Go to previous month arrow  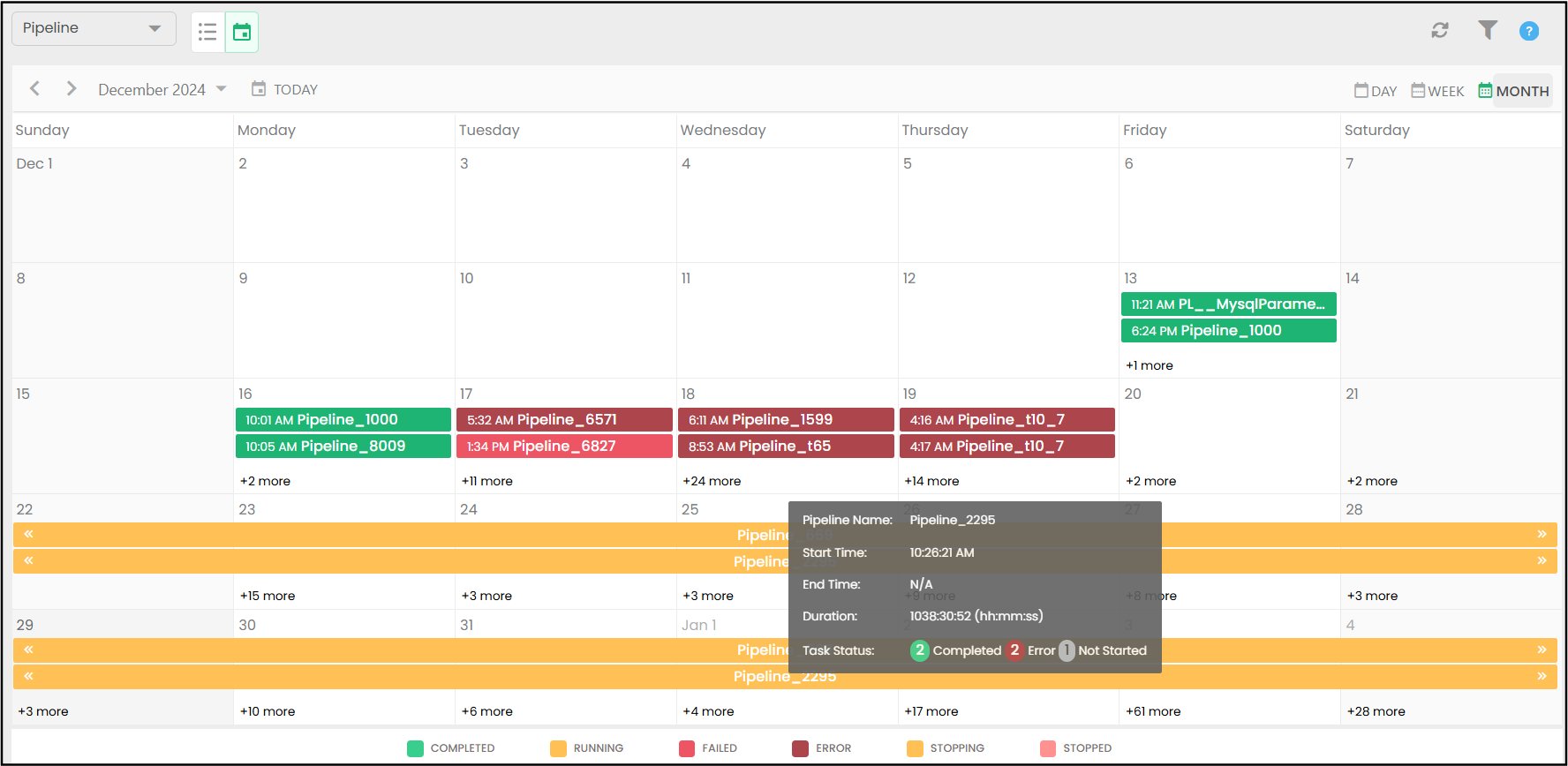tap(34, 89)
